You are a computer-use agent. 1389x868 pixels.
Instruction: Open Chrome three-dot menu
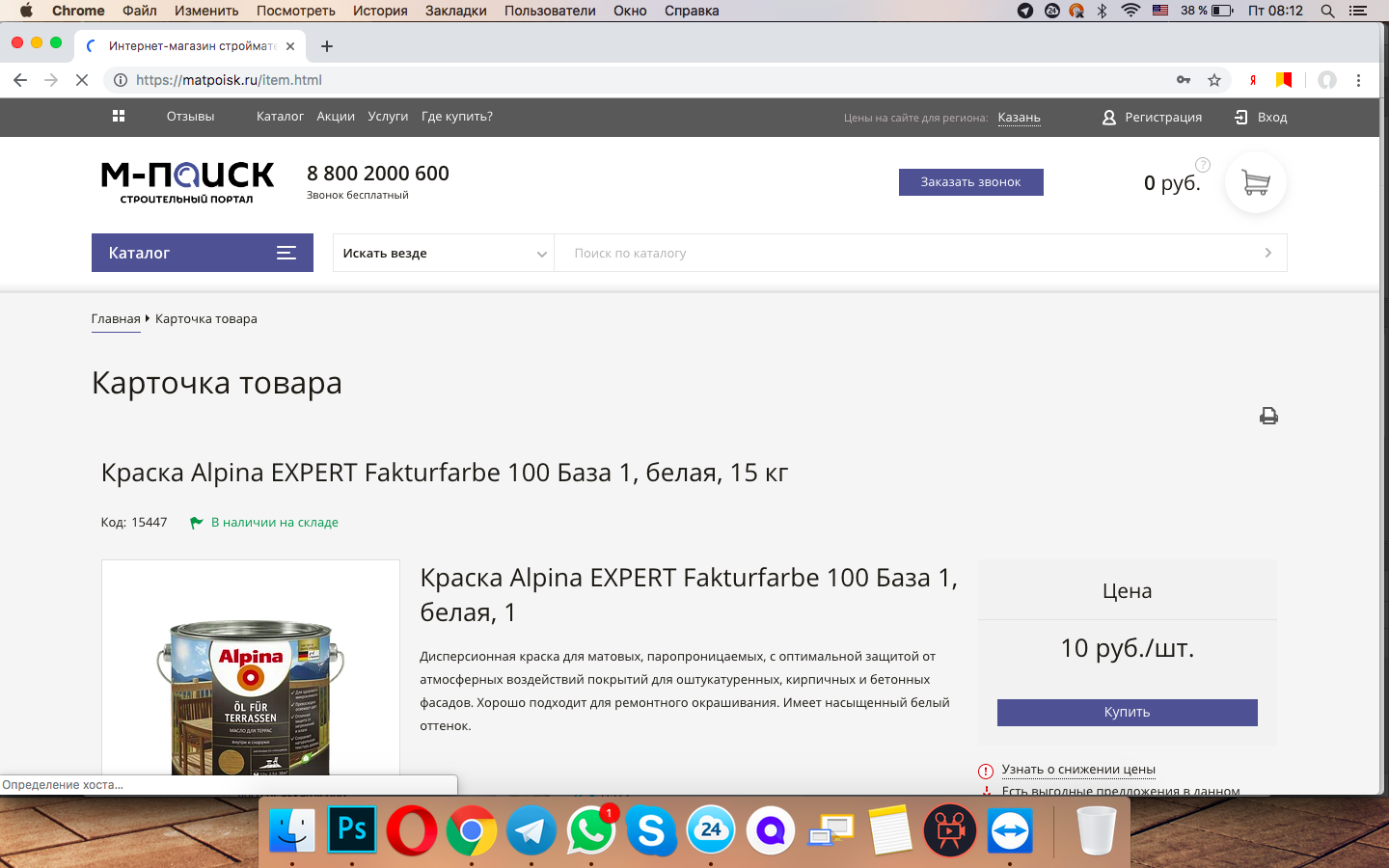coord(1358,80)
